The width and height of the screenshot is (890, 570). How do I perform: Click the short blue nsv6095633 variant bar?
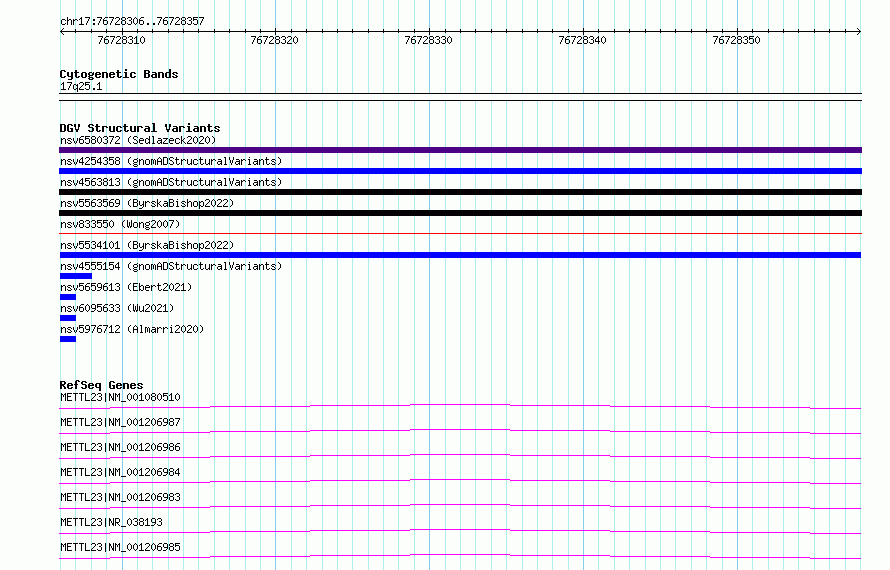point(68,318)
